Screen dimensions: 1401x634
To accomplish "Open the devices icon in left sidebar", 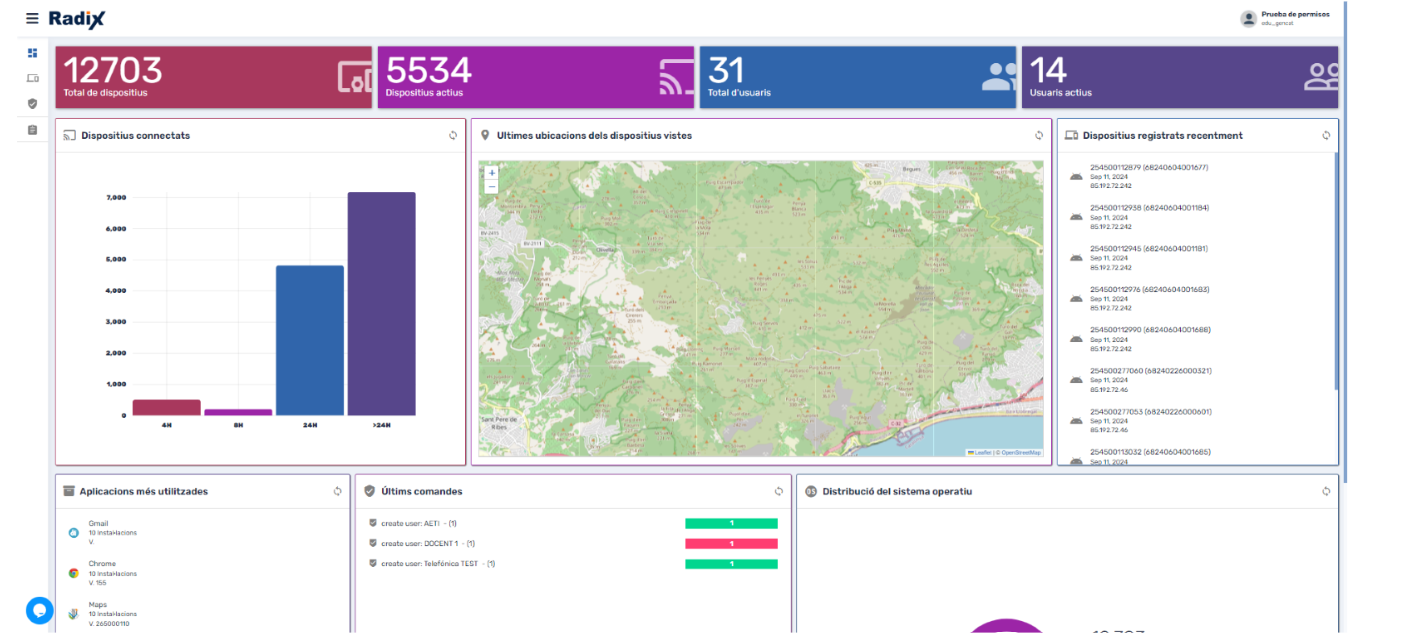I will (x=32, y=78).
